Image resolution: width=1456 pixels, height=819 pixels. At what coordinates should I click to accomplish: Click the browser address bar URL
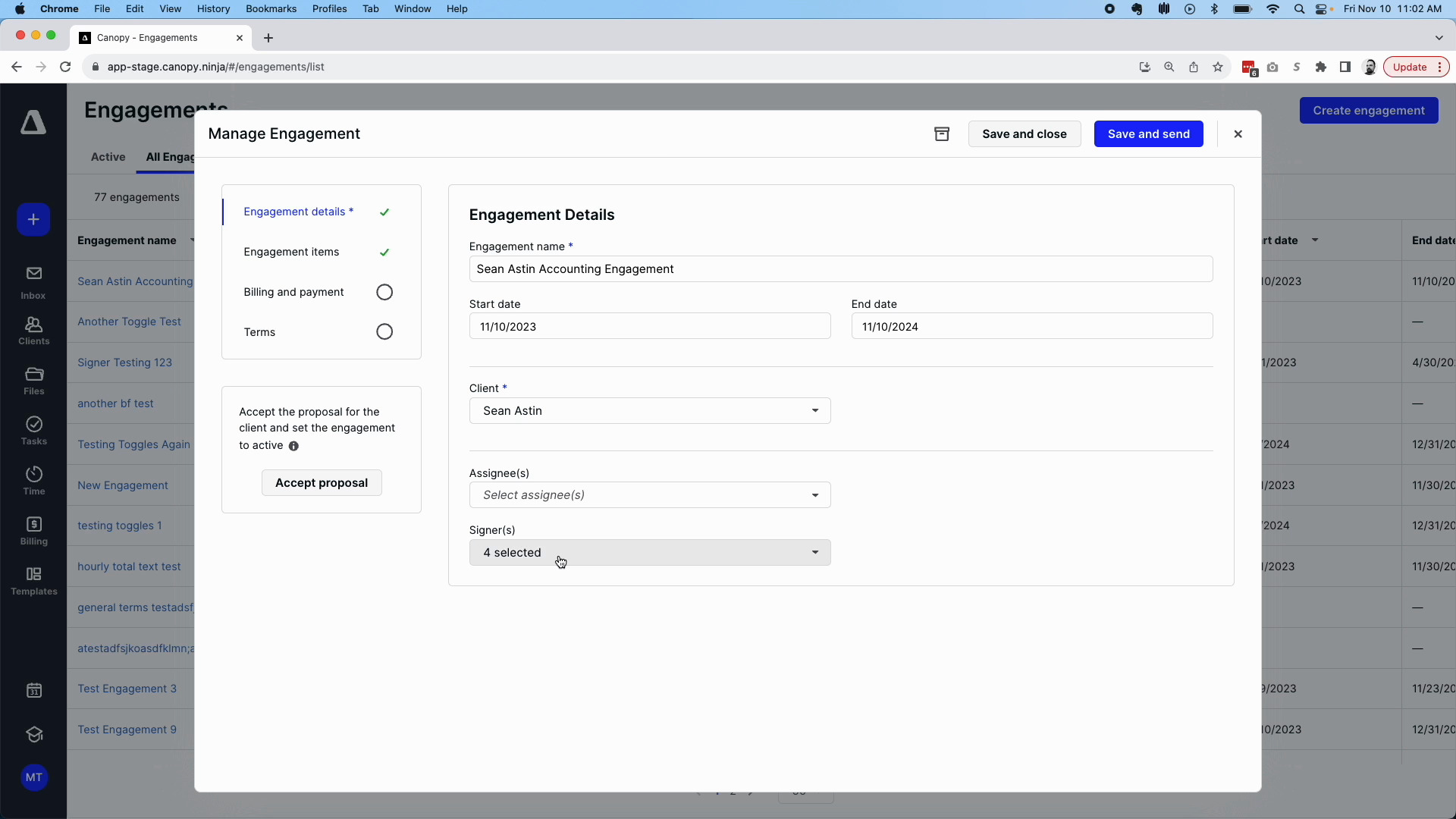point(216,67)
